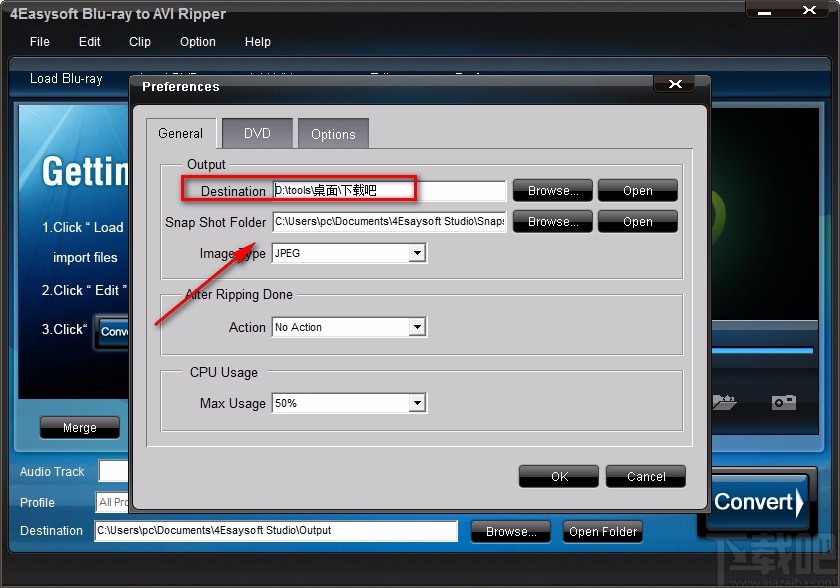Viewport: 840px width, 588px height.
Task: Switch to the General tab
Action: tap(181, 133)
